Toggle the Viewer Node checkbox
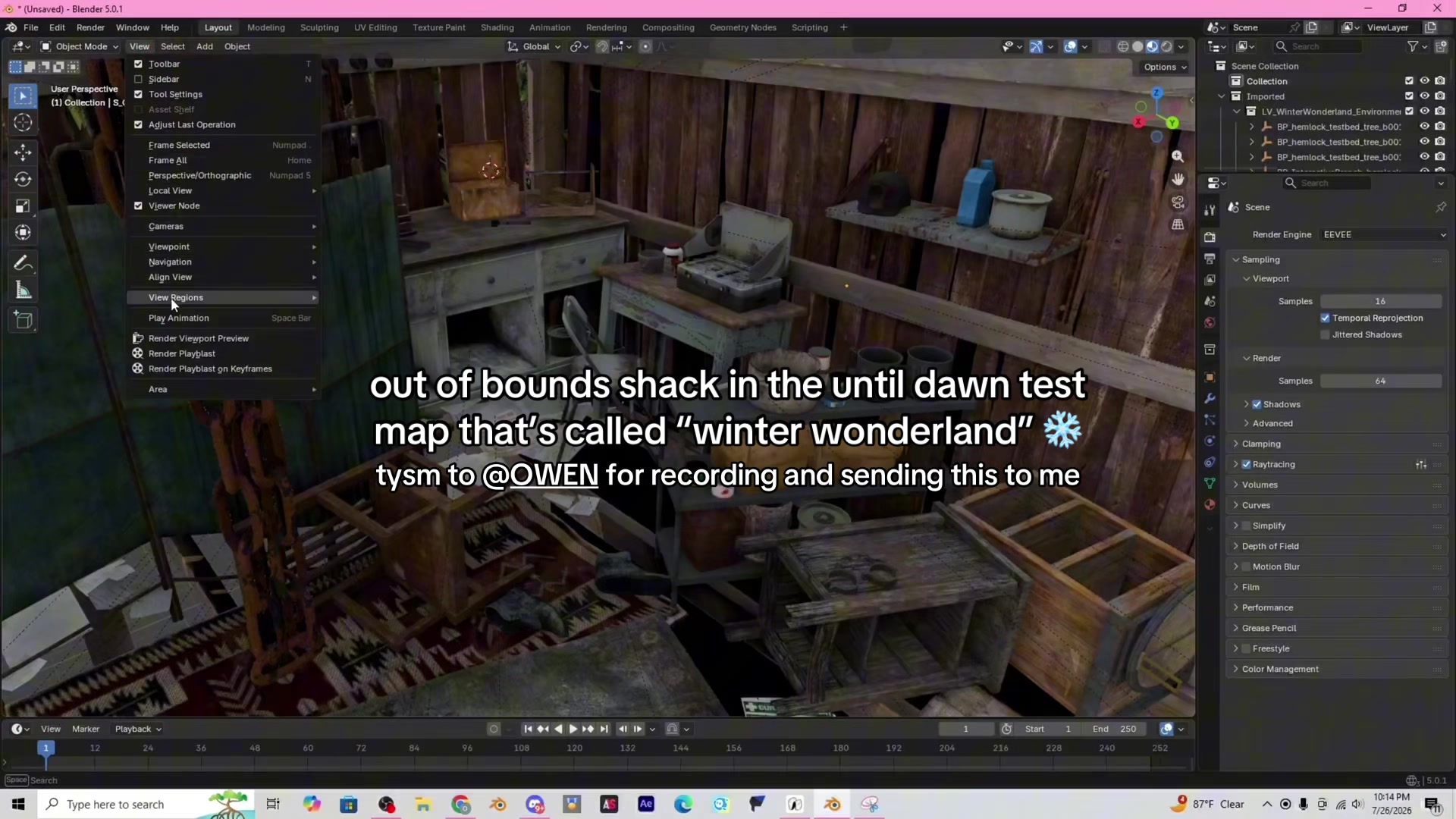Viewport: 1456px width, 819px height. pyautogui.click(x=138, y=206)
